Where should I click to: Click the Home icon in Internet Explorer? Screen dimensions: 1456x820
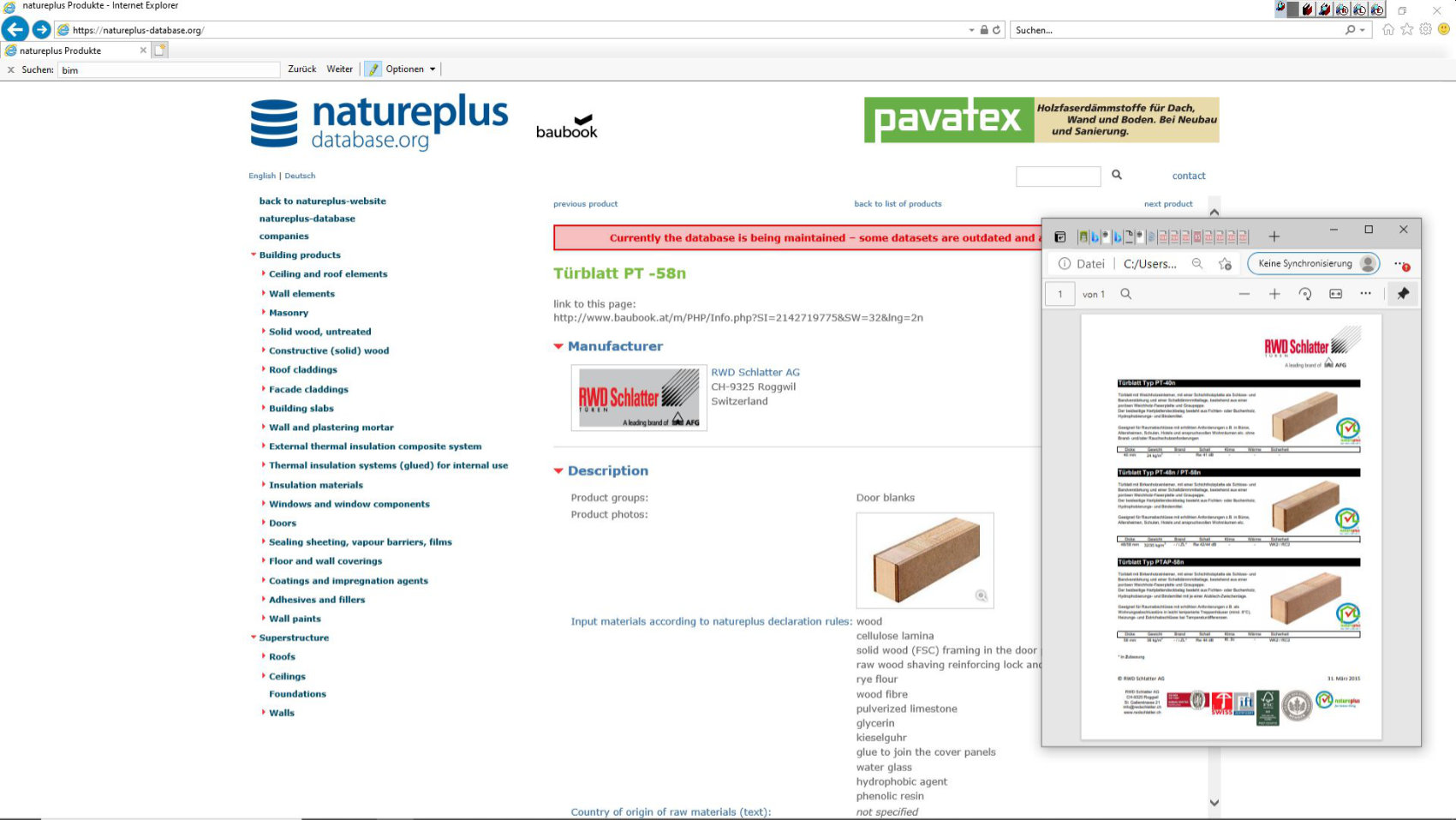tap(1388, 29)
